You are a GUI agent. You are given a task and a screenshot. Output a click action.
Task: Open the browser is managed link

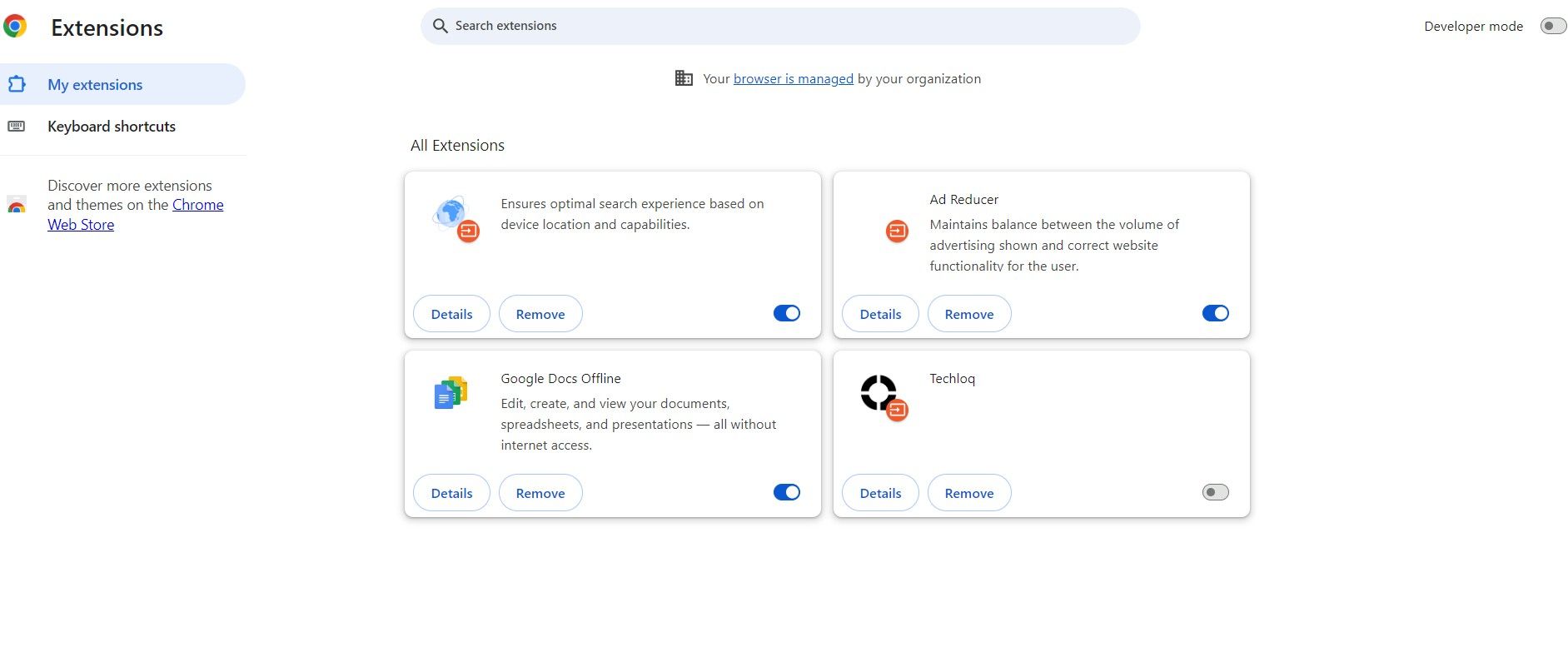(793, 79)
